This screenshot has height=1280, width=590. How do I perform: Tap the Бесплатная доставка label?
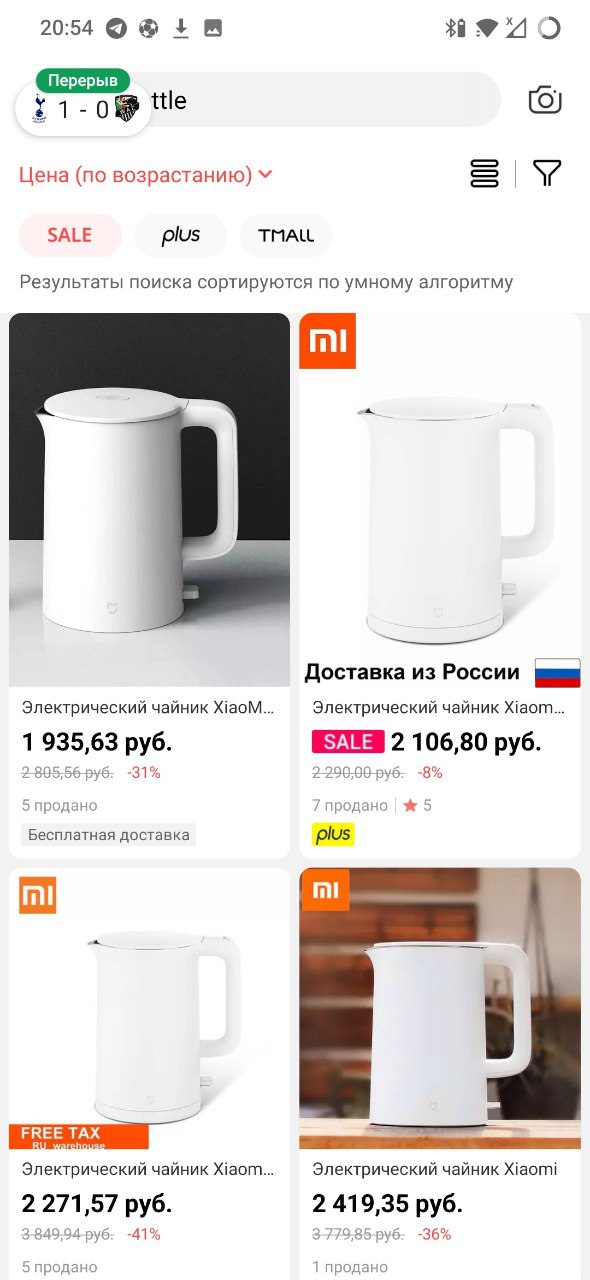pyautogui.click(x=109, y=835)
